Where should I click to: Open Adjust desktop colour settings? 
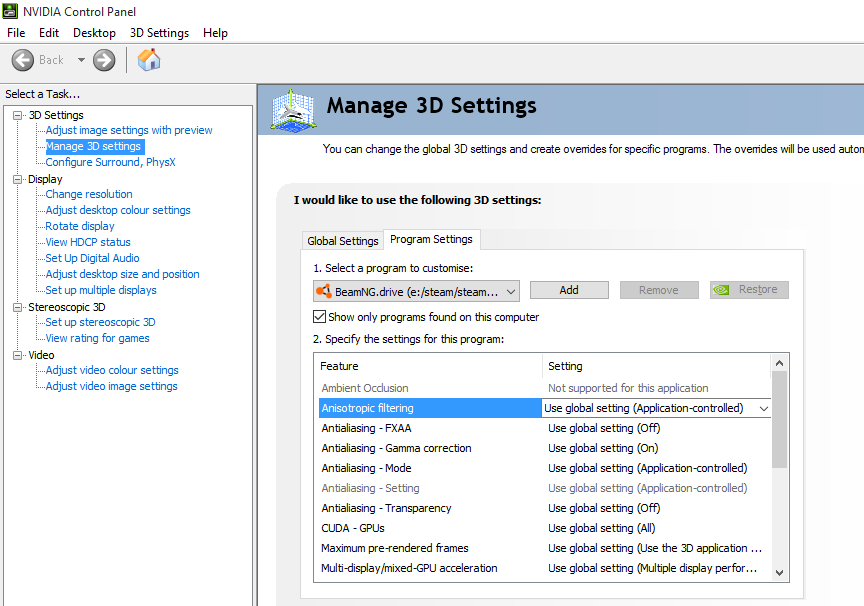tap(118, 210)
